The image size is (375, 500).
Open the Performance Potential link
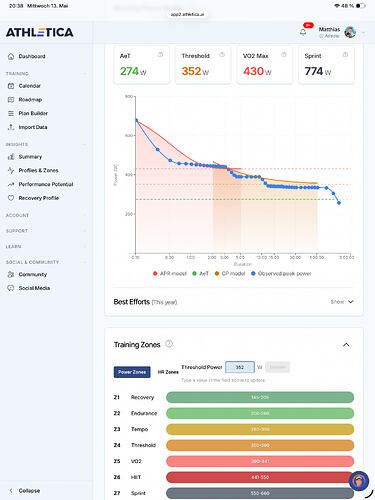tap(46, 184)
